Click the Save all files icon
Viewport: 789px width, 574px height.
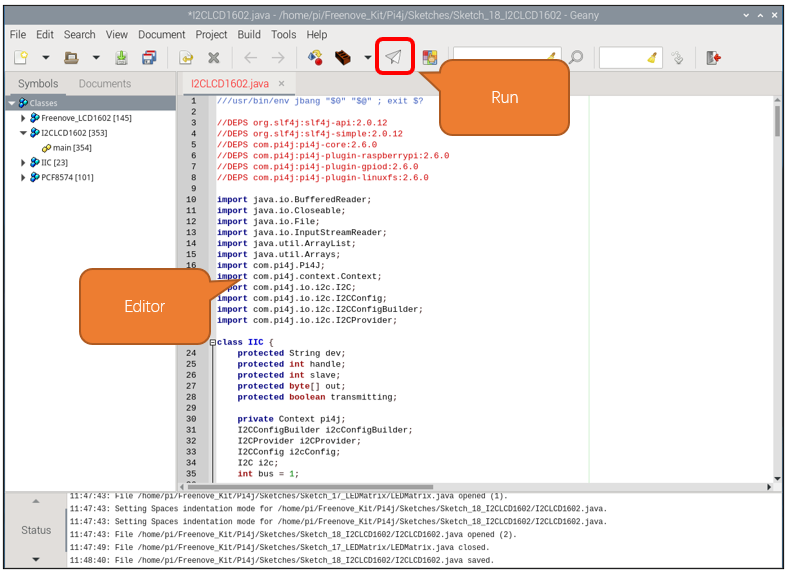[149, 57]
